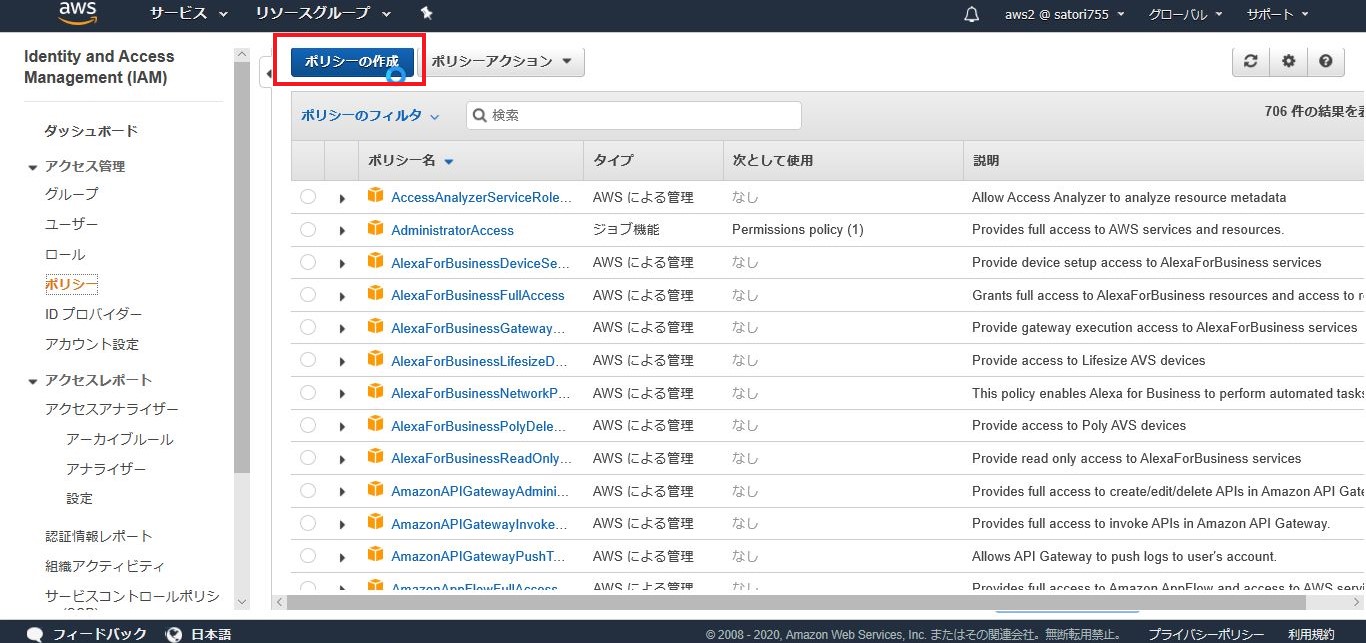The height and width of the screenshot is (643, 1366).
Task: Expand the AmazonAPIGatewayInvokeFullAccess row details
Action: pyautogui.click(x=342, y=525)
